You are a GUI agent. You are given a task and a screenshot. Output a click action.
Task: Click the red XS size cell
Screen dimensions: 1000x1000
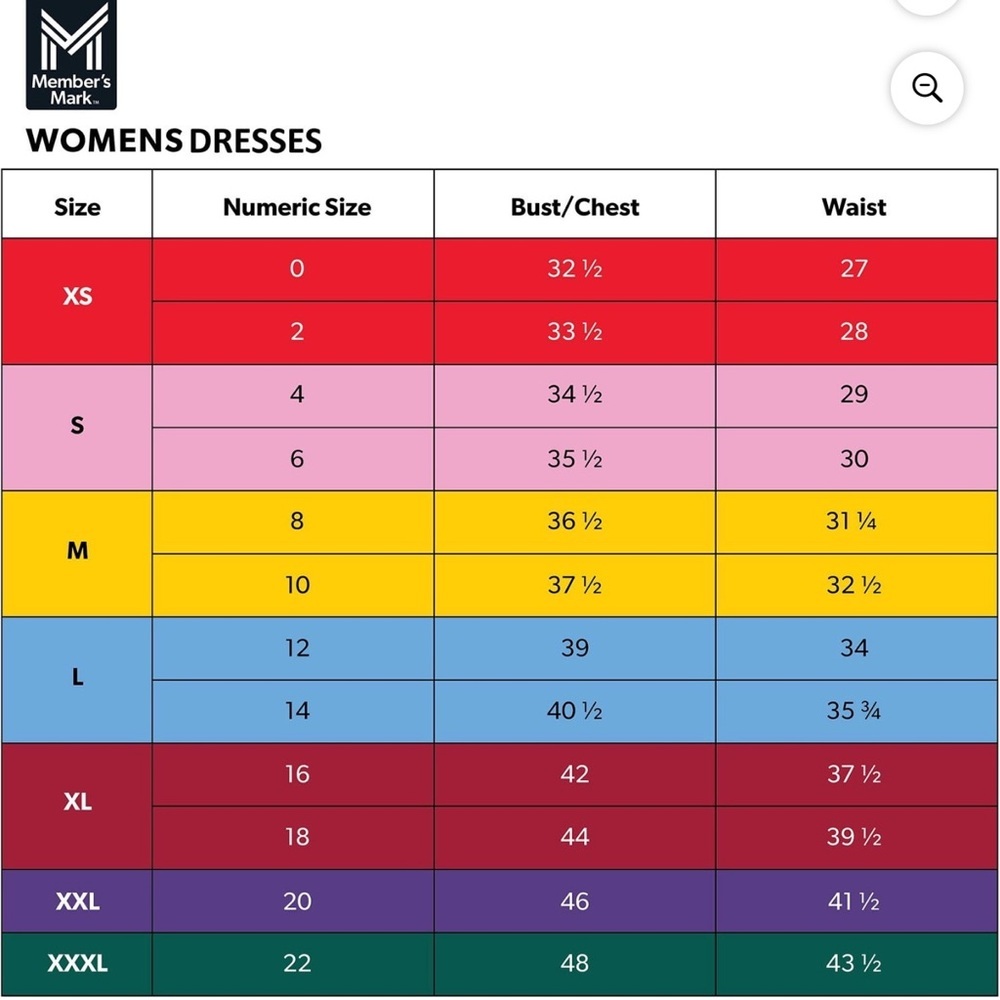(x=77, y=302)
